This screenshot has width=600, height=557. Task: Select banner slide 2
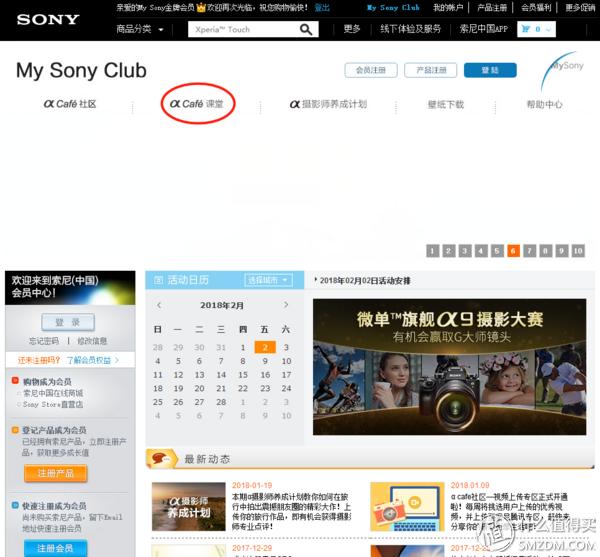pyautogui.click(x=448, y=251)
